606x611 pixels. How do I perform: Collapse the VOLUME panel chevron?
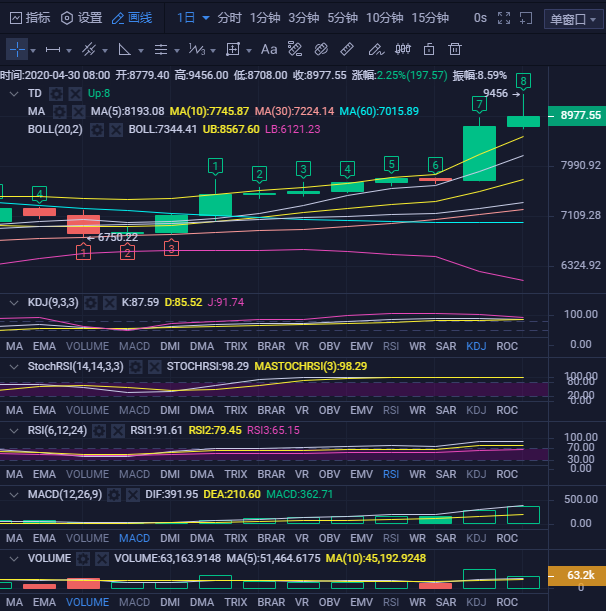point(14,559)
